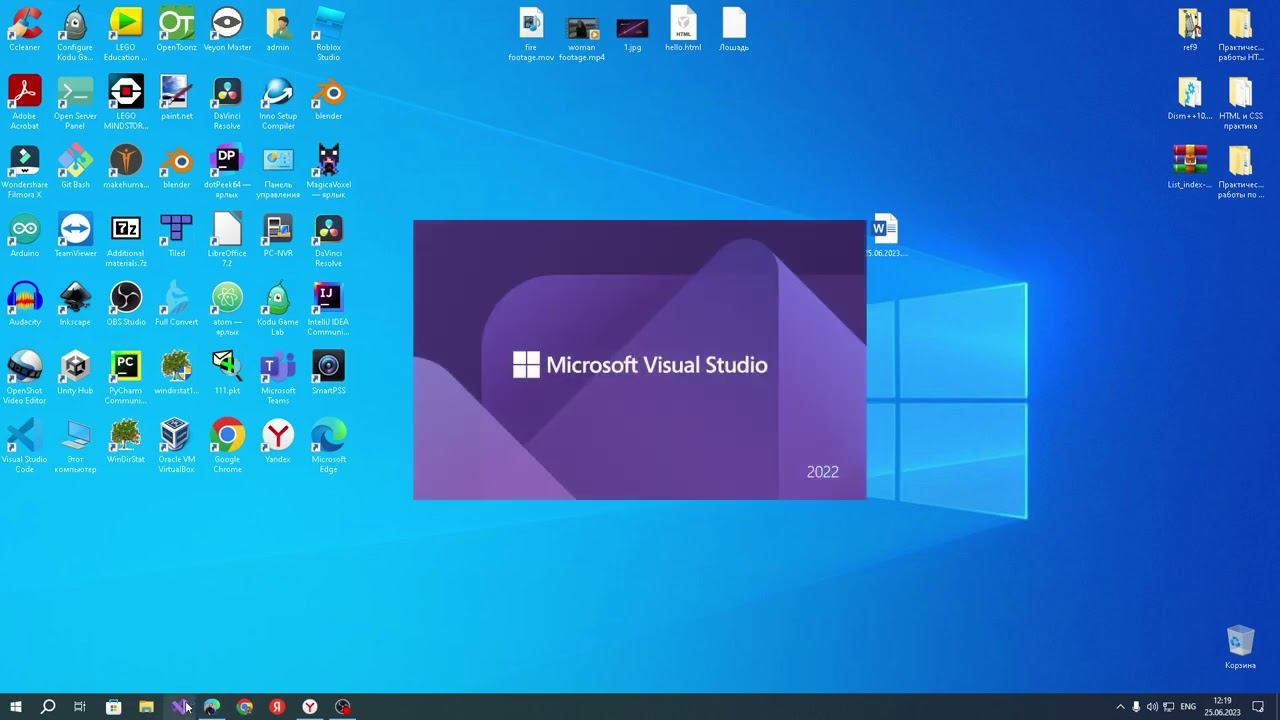Viewport: 1280px width, 720px height.
Task: Select the LEGO Education desktop icon
Action: pos(126,34)
